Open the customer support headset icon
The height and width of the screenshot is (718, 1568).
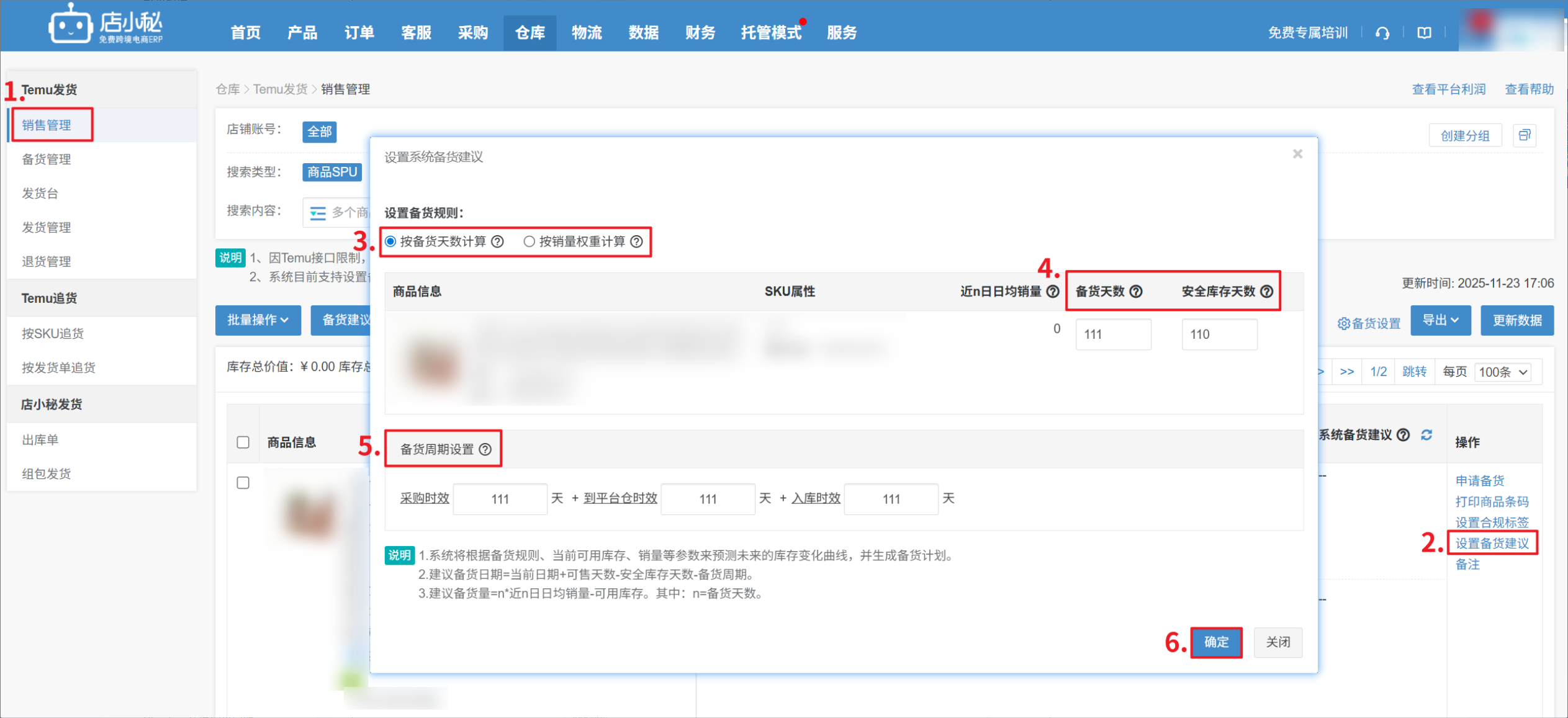(1383, 32)
